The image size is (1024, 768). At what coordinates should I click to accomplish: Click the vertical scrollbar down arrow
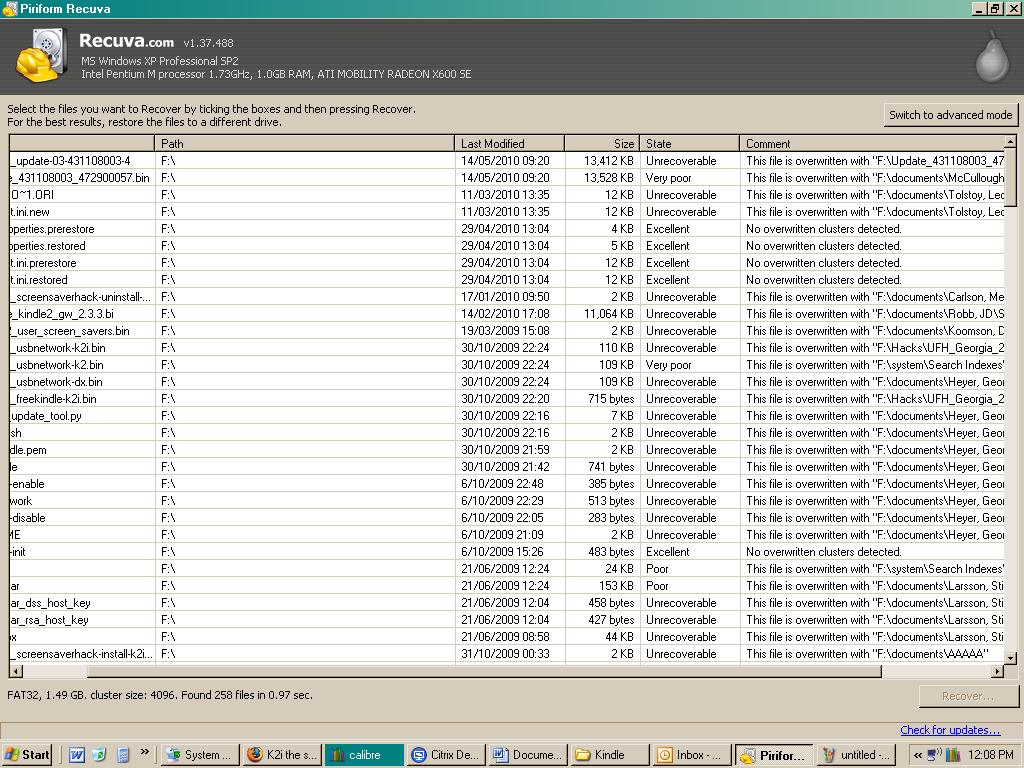click(1010, 657)
